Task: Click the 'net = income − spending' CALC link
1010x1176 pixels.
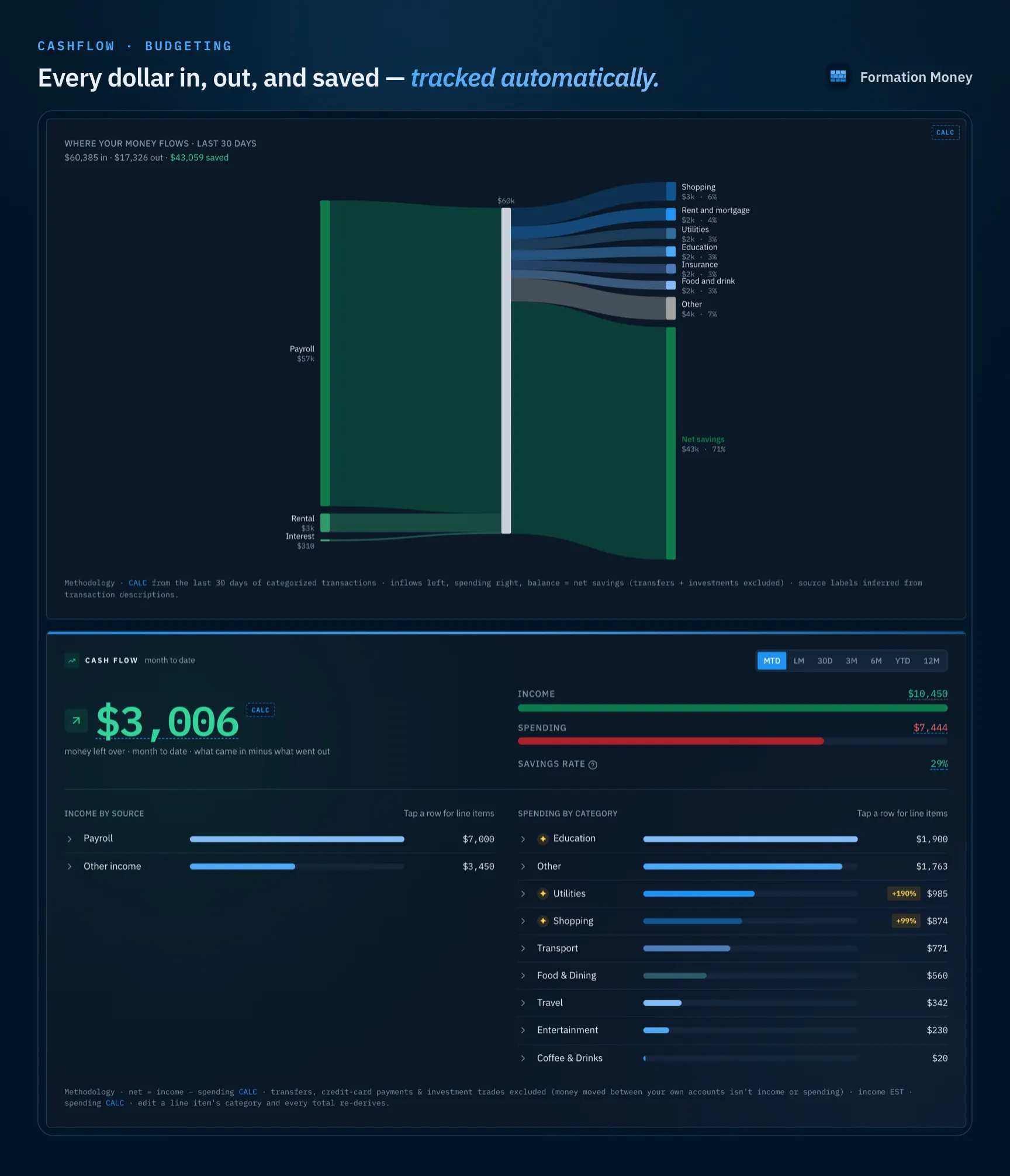Action: [248, 1092]
